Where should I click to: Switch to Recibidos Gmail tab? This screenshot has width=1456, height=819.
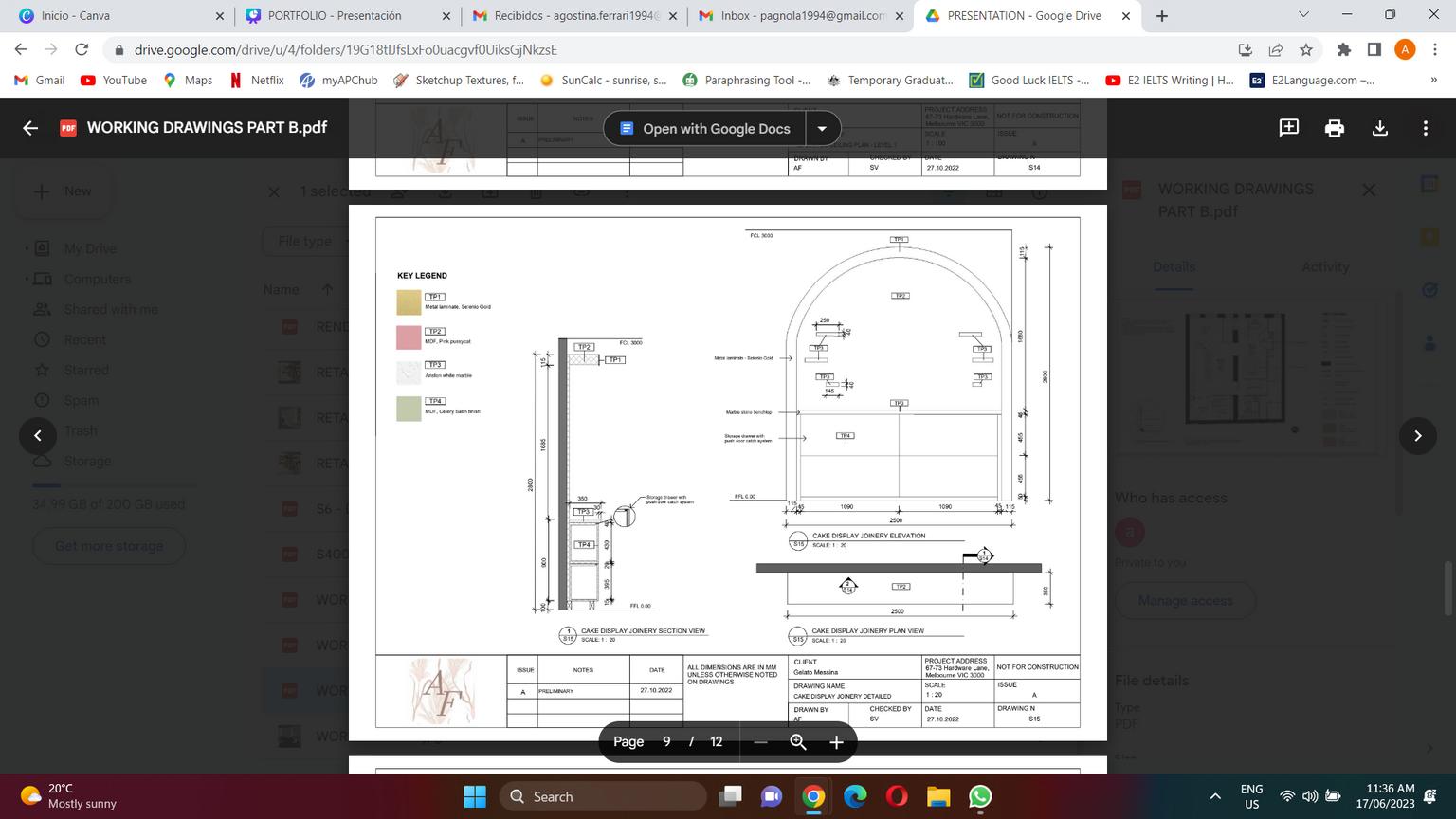pyautogui.click(x=573, y=16)
